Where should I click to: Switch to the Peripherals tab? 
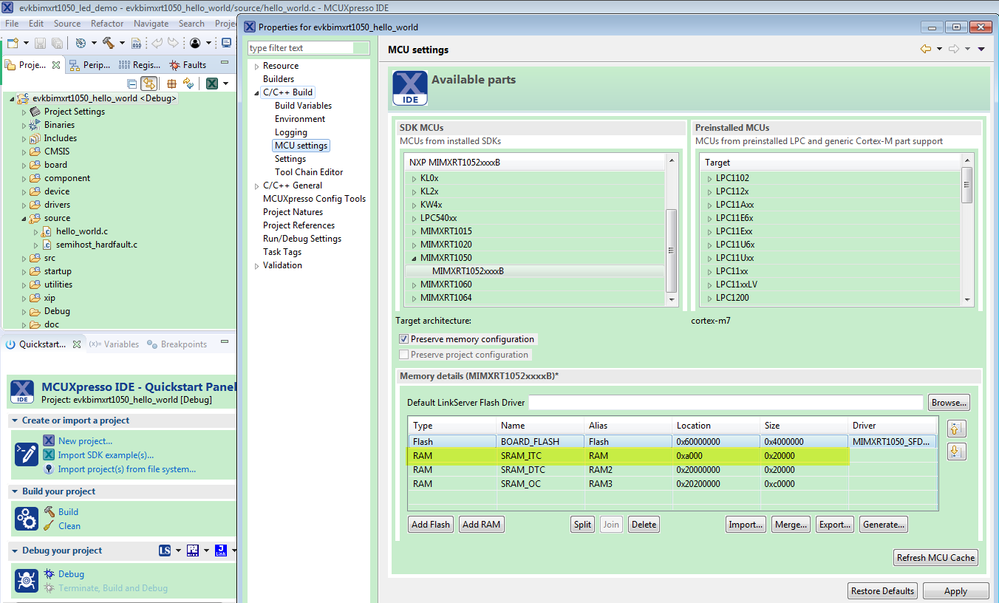90,65
